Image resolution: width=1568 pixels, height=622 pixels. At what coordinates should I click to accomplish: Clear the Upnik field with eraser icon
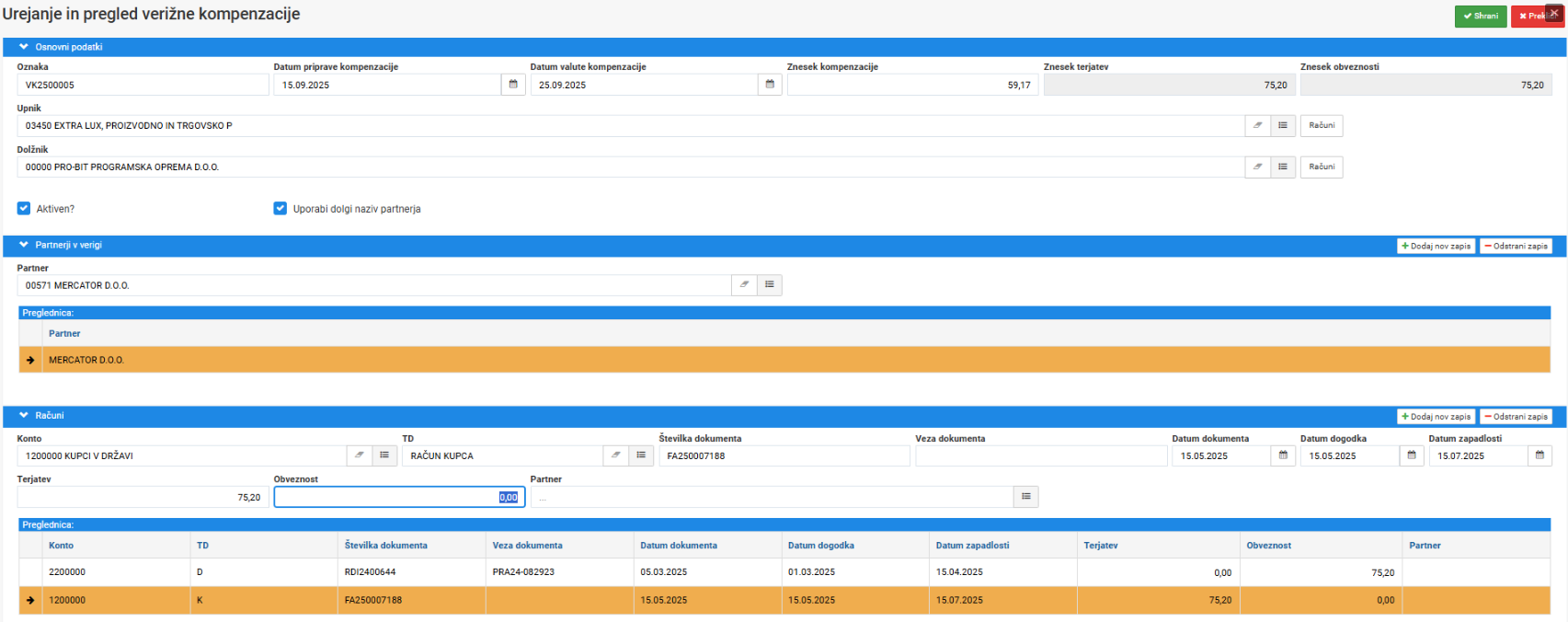coord(1257,125)
